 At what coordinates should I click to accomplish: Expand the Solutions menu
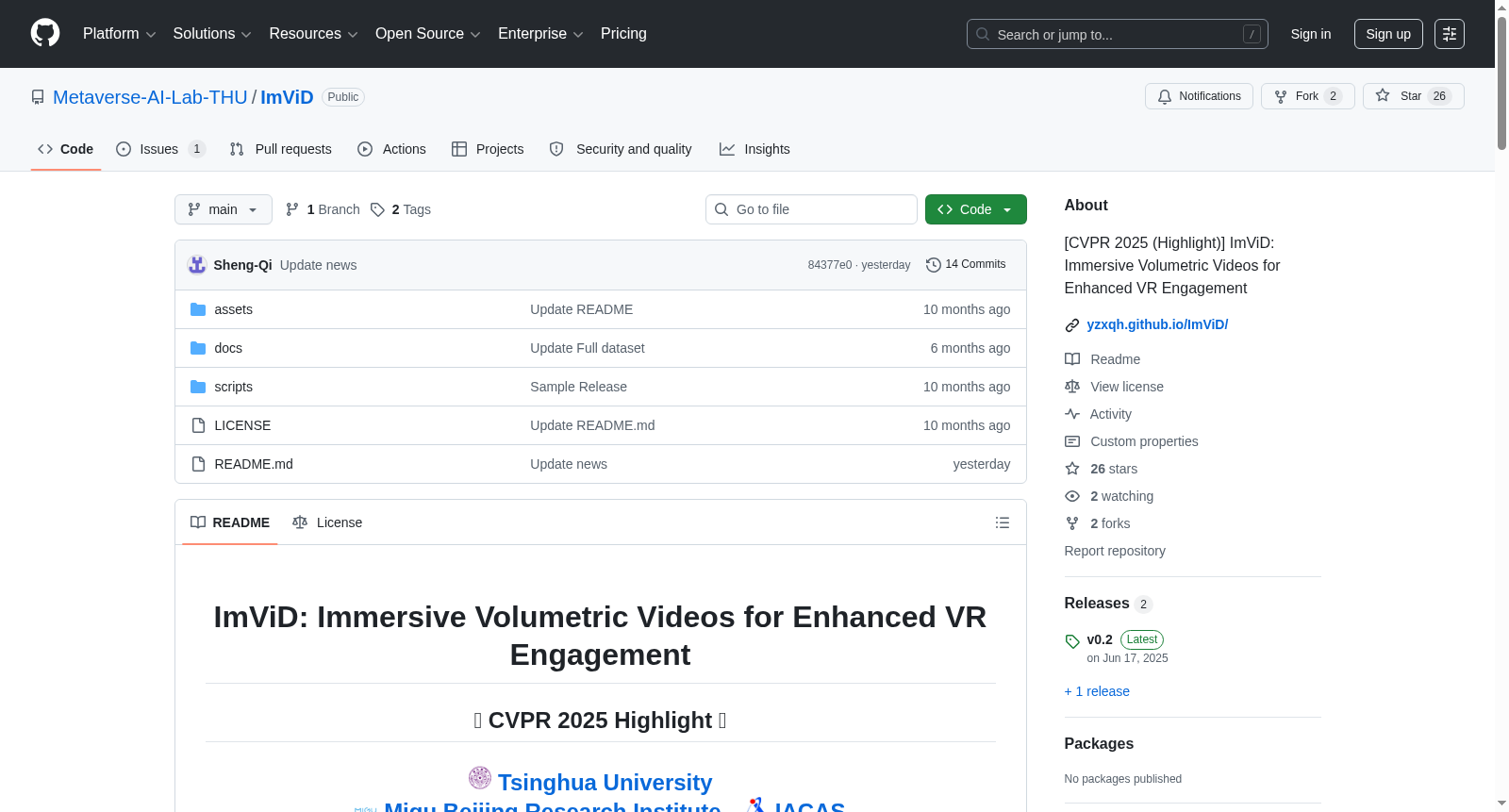212,34
